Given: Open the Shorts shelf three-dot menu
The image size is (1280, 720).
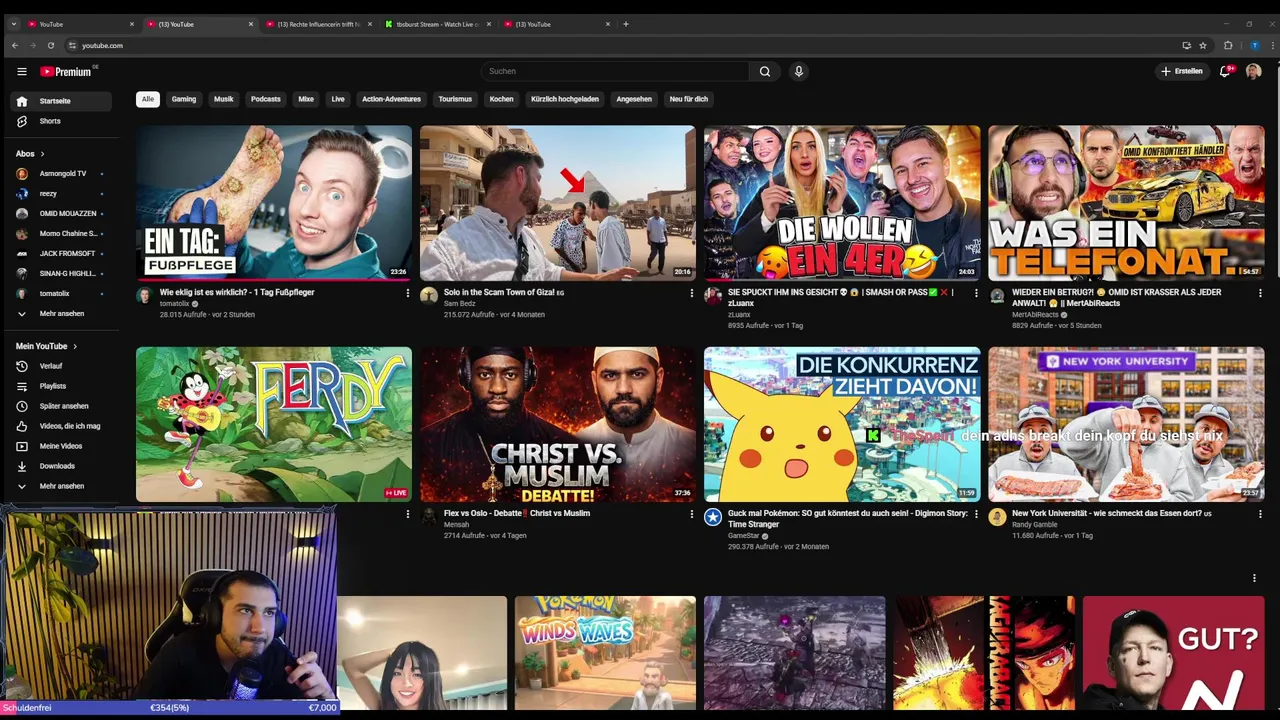Looking at the screenshot, I should tap(1254, 578).
